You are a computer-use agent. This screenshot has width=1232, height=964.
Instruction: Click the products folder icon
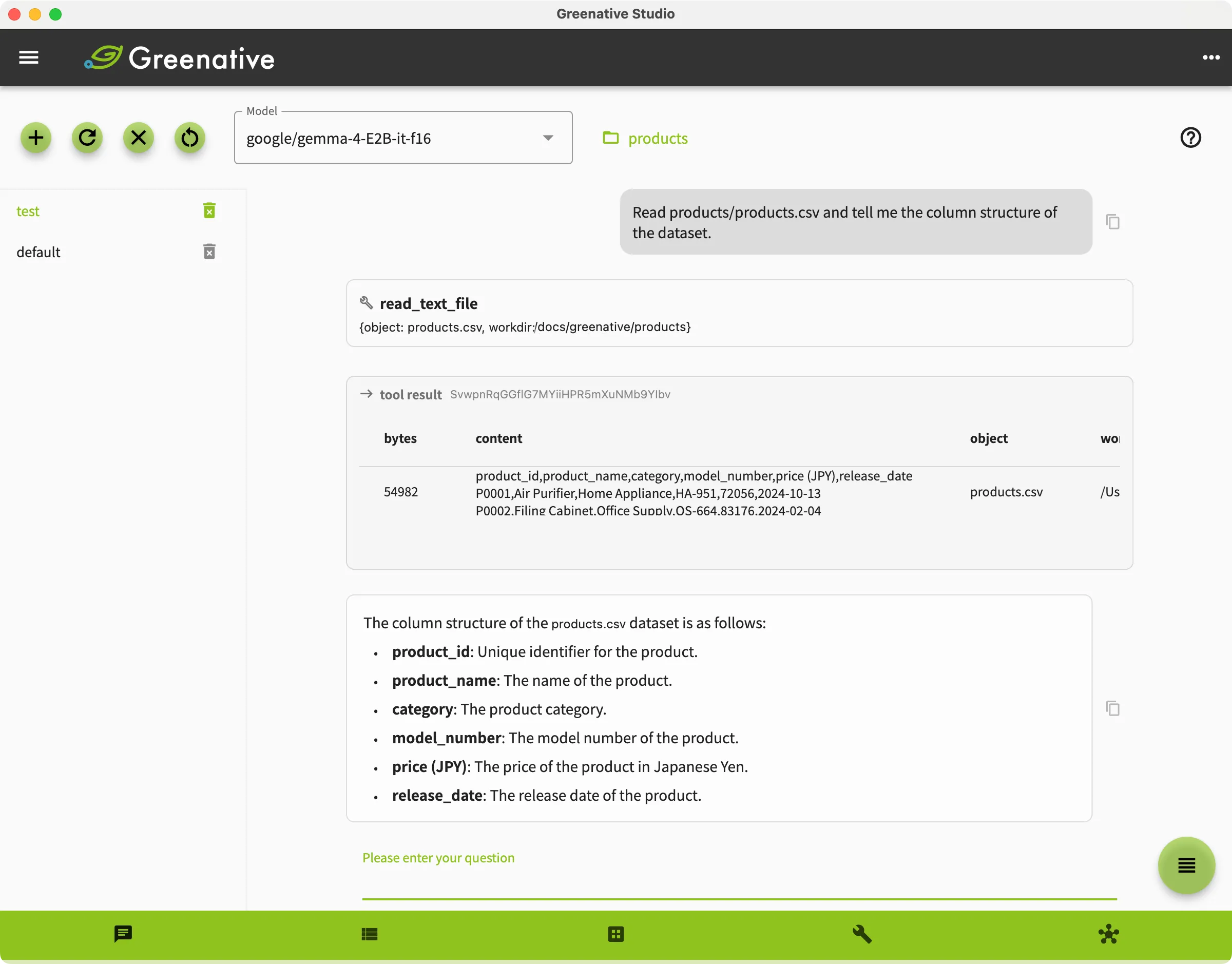coord(611,138)
